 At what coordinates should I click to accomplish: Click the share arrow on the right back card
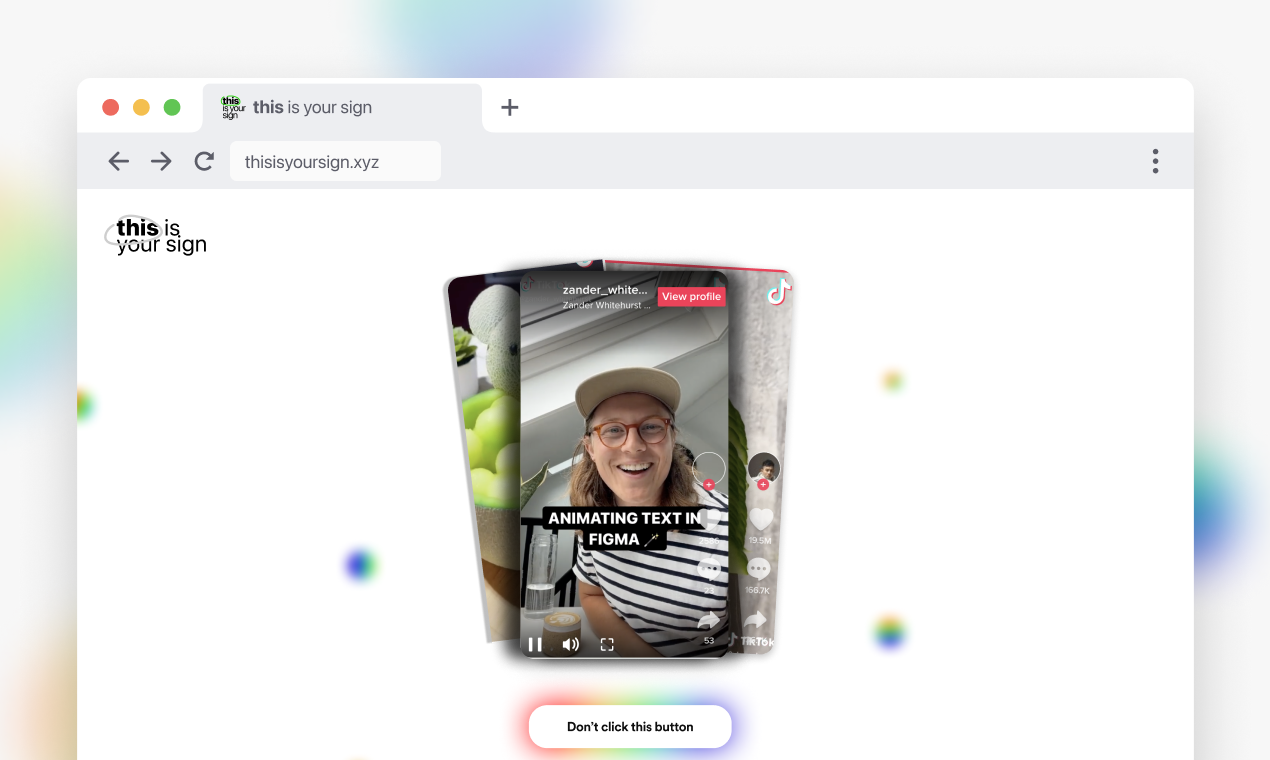pos(756,620)
